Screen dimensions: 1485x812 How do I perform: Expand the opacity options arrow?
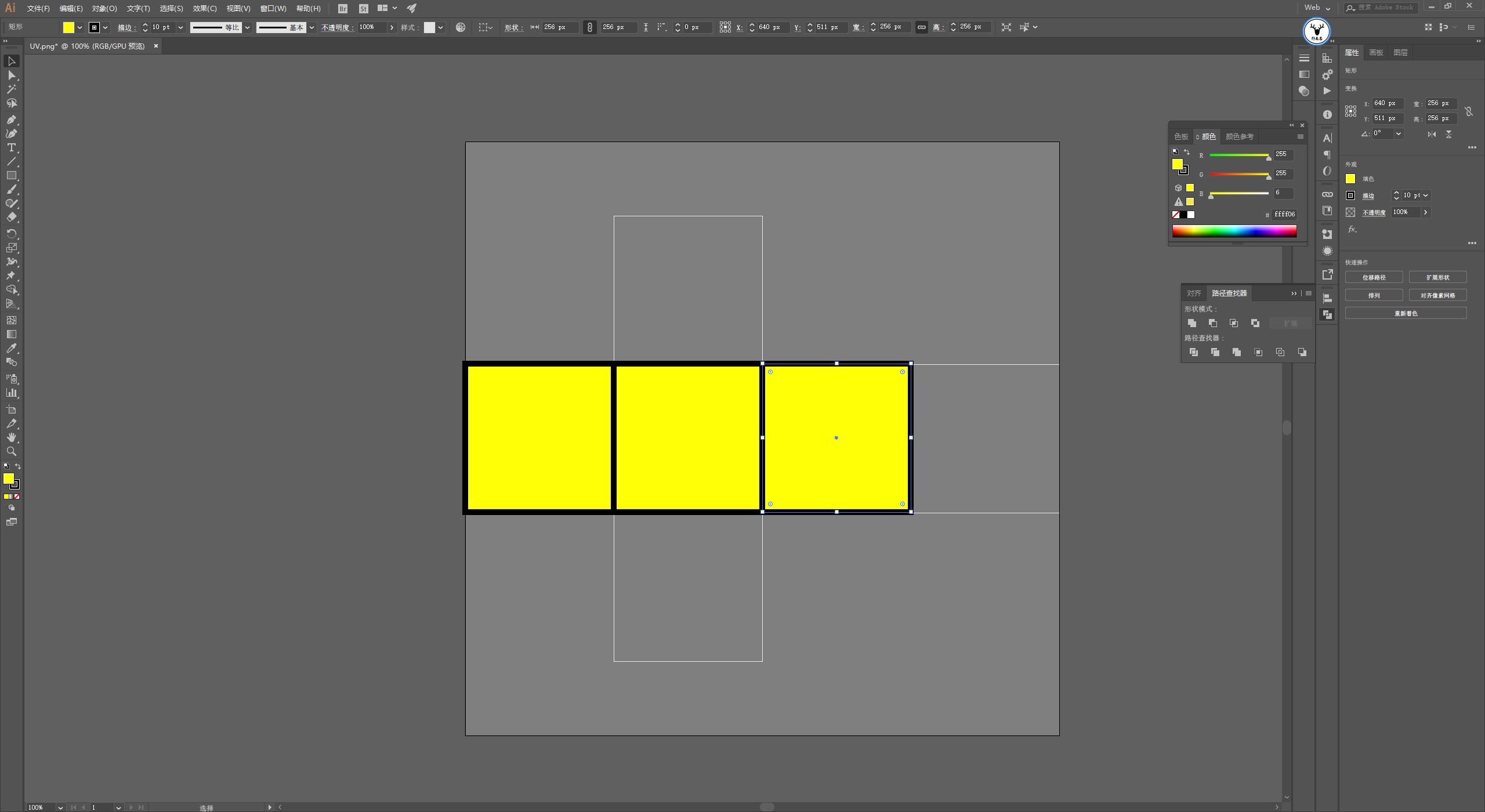pos(392,27)
